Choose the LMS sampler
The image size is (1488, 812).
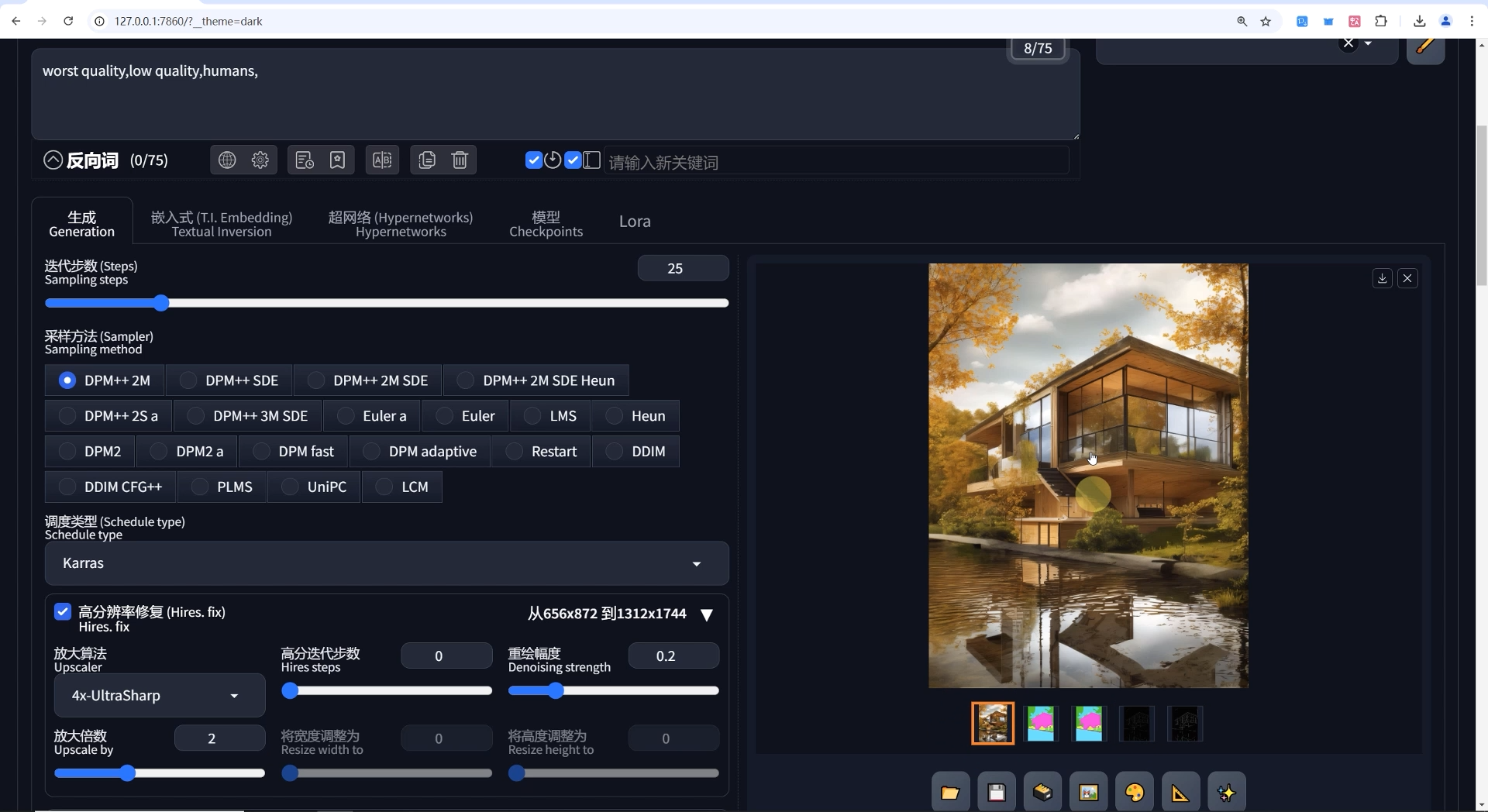[550, 416]
